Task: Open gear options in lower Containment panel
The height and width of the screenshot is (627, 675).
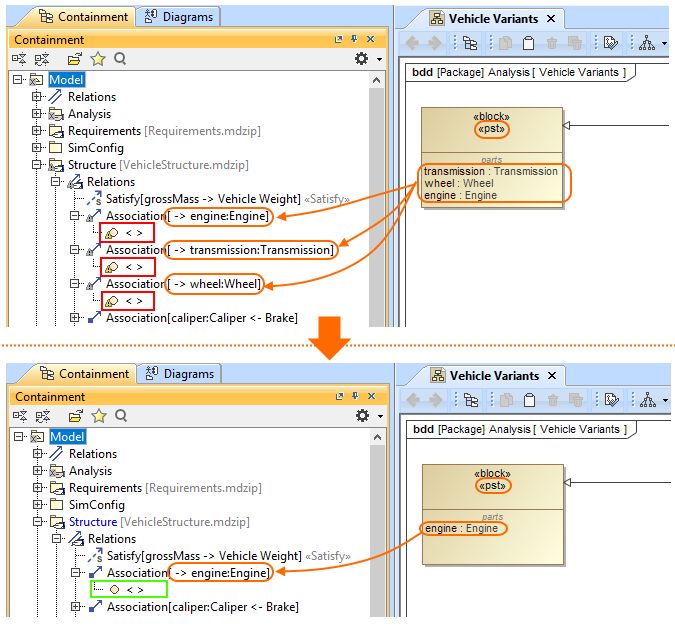Action: (x=362, y=416)
